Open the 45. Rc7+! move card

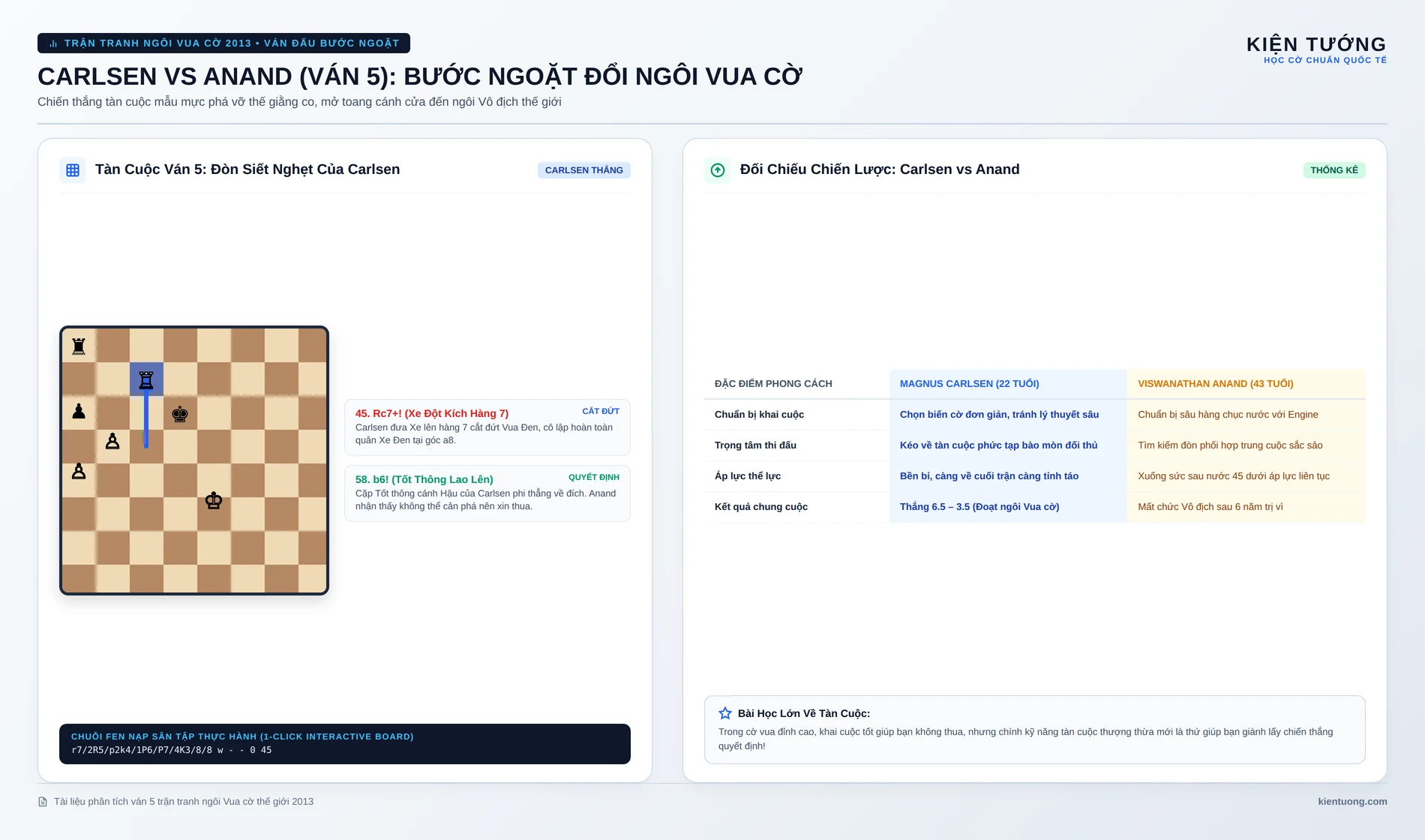tap(487, 427)
